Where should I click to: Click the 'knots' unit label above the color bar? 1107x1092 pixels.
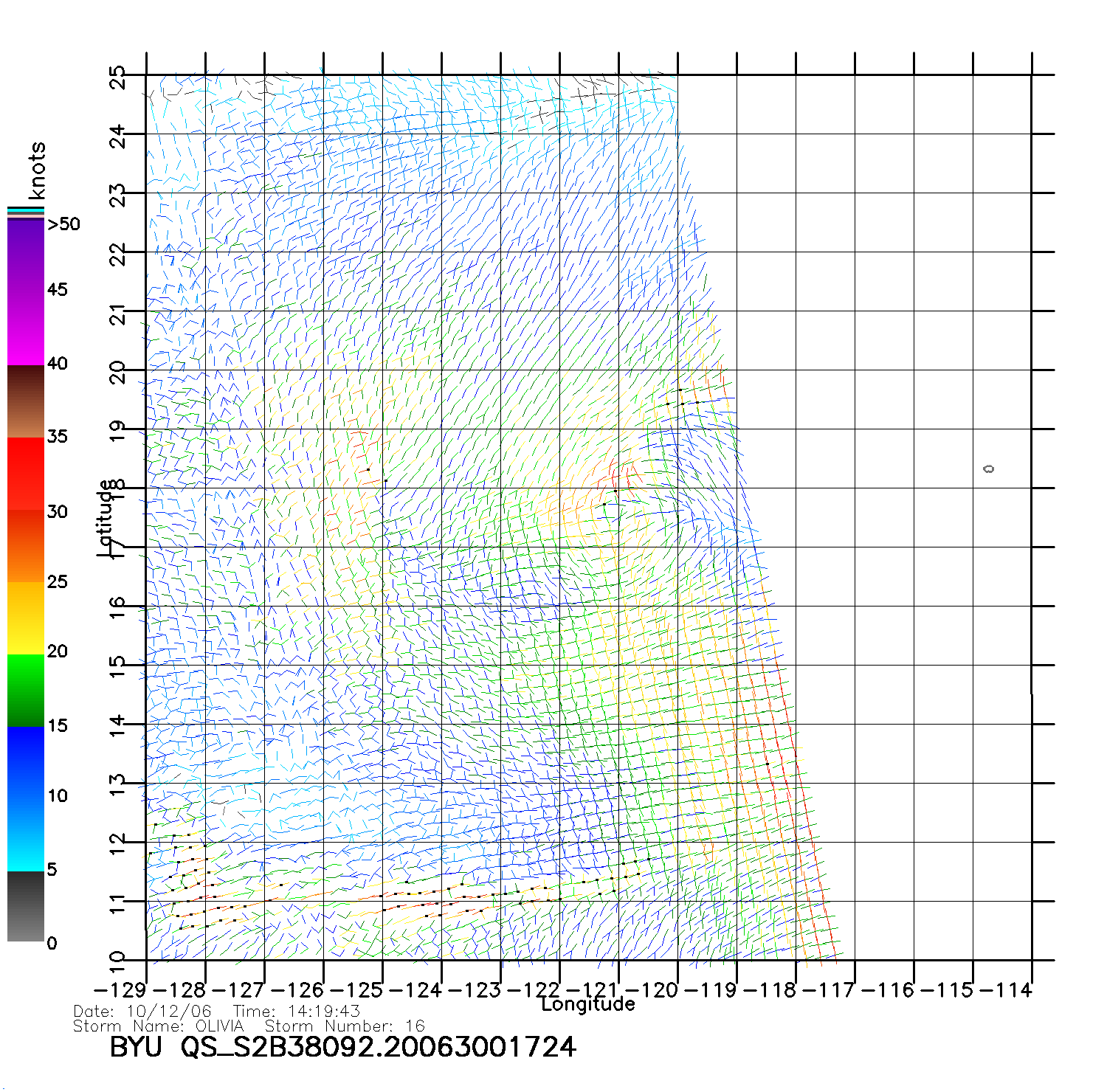pos(37,170)
